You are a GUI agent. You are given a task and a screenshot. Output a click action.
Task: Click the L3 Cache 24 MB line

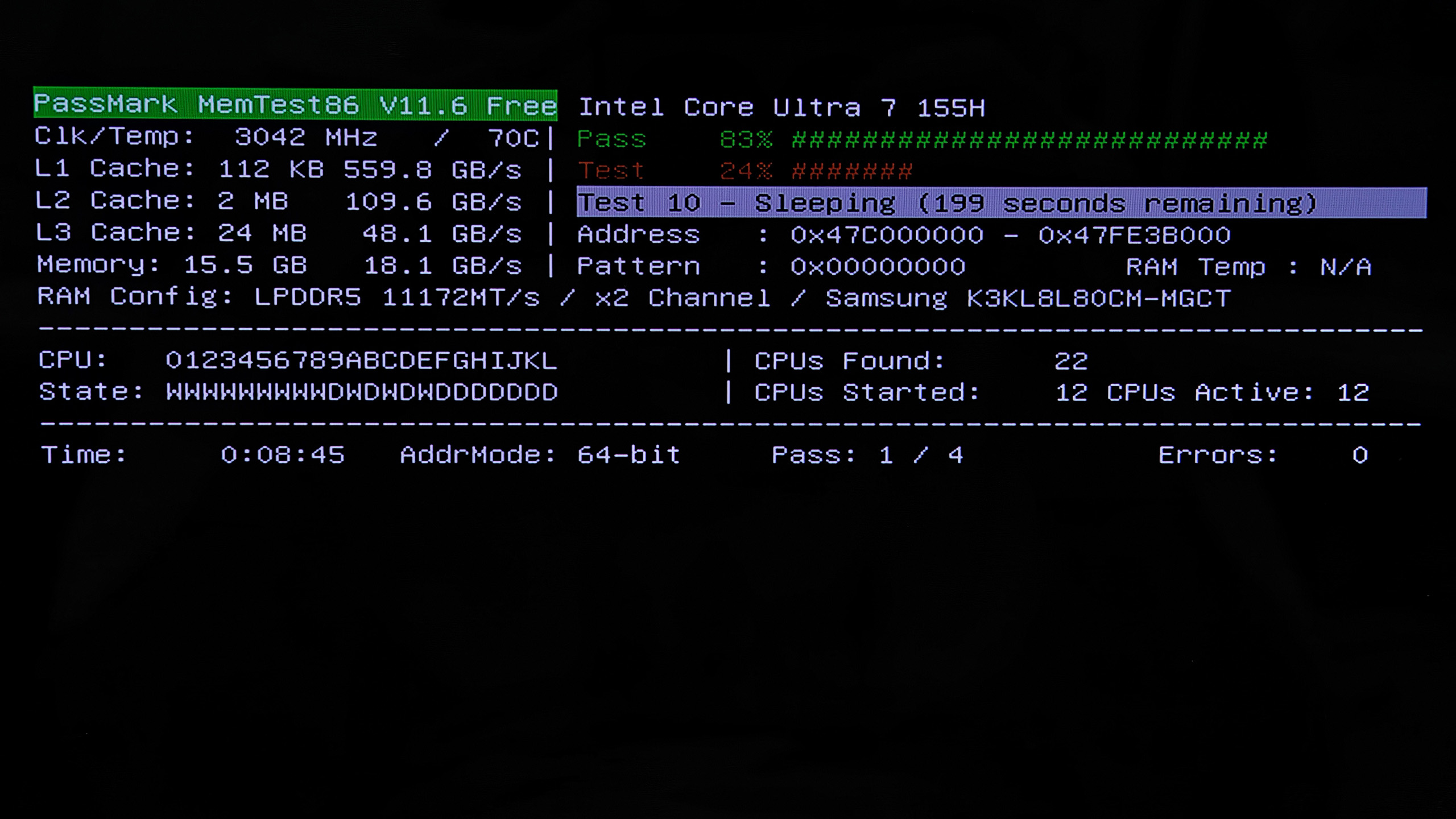coord(278,233)
